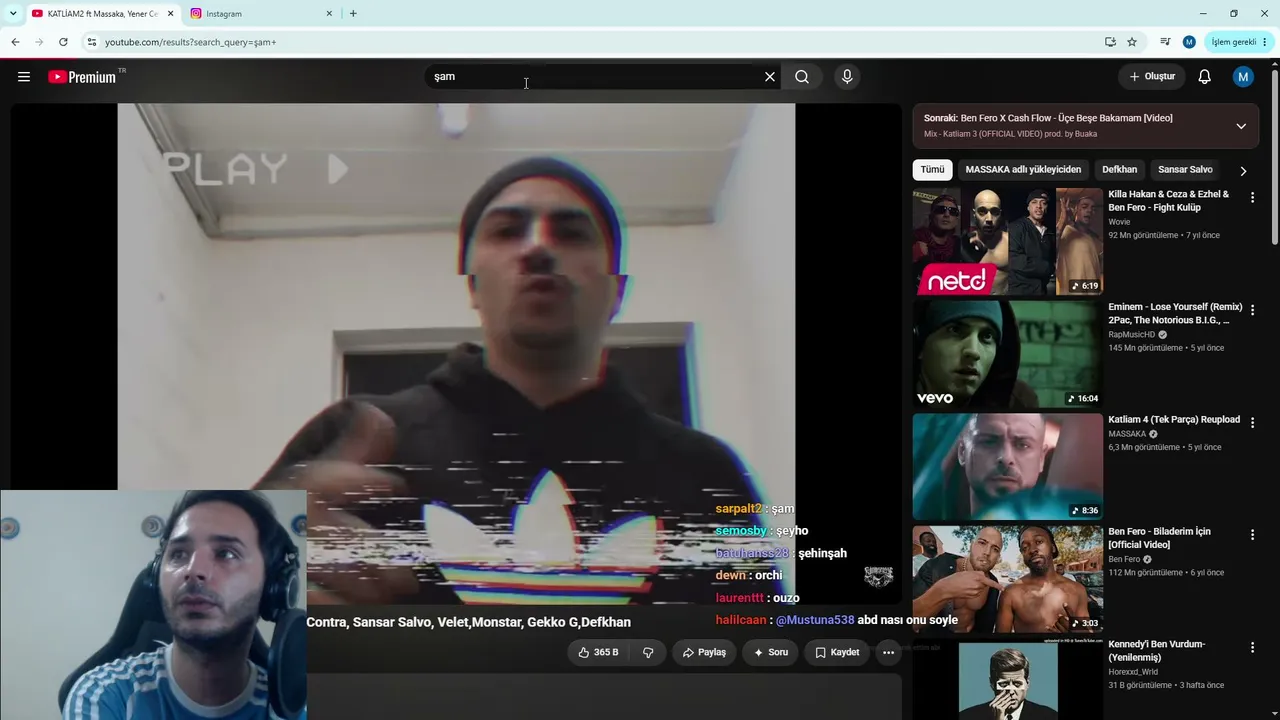Reload the current page
Screen dimensions: 1280x720
pyautogui.click(x=63, y=42)
